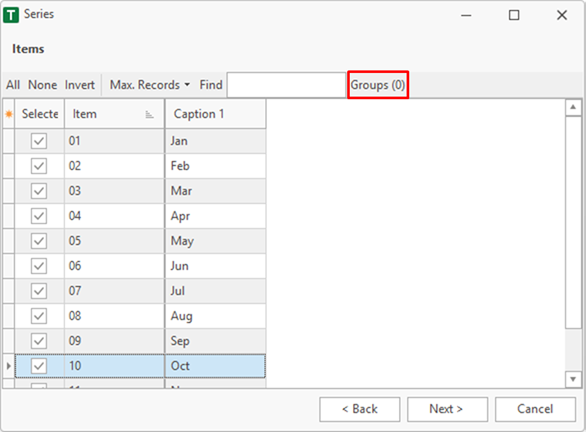This screenshot has width=586, height=432.
Task: Click the Next > button
Action: pyautogui.click(x=447, y=409)
